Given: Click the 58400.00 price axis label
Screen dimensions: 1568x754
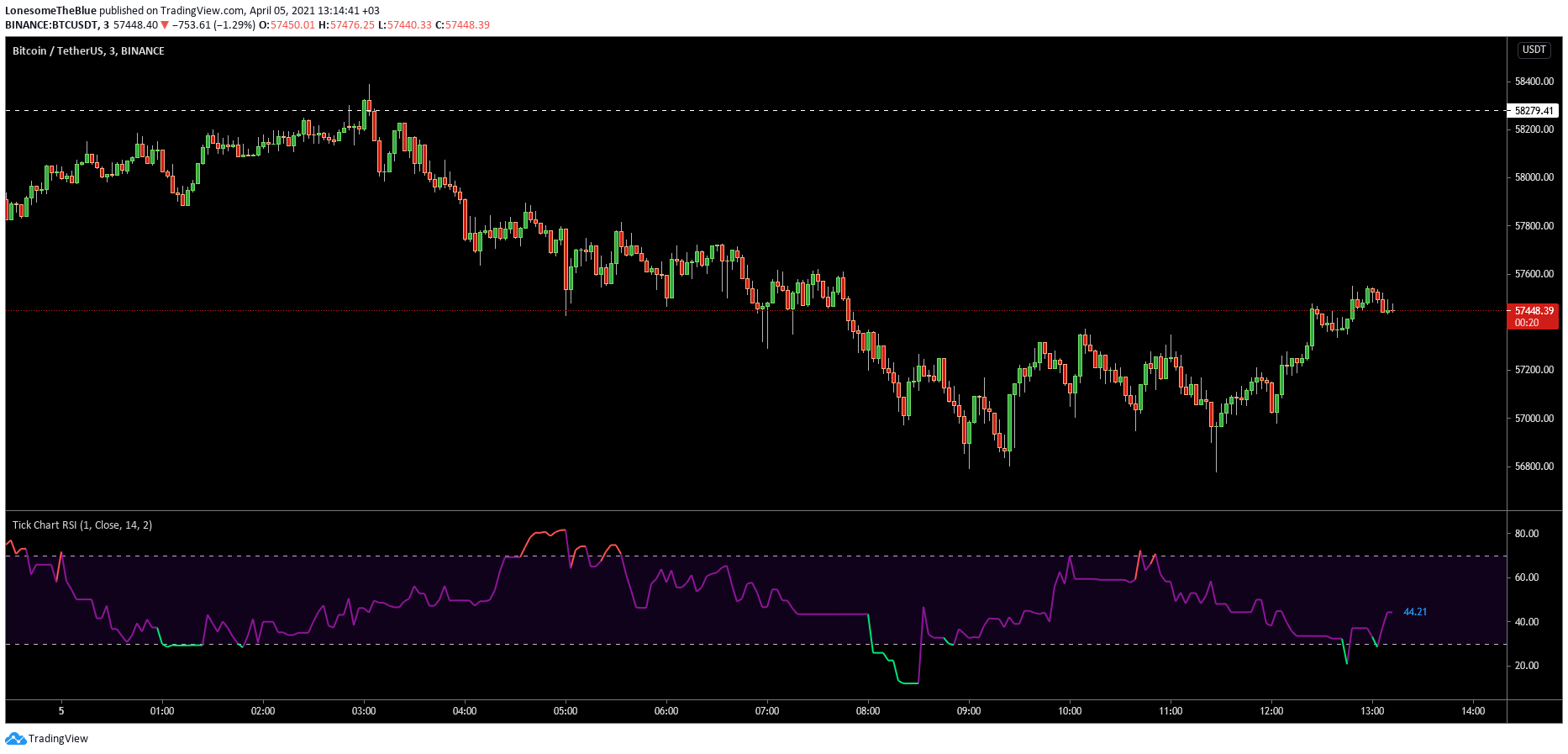Looking at the screenshot, I should [x=1534, y=82].
